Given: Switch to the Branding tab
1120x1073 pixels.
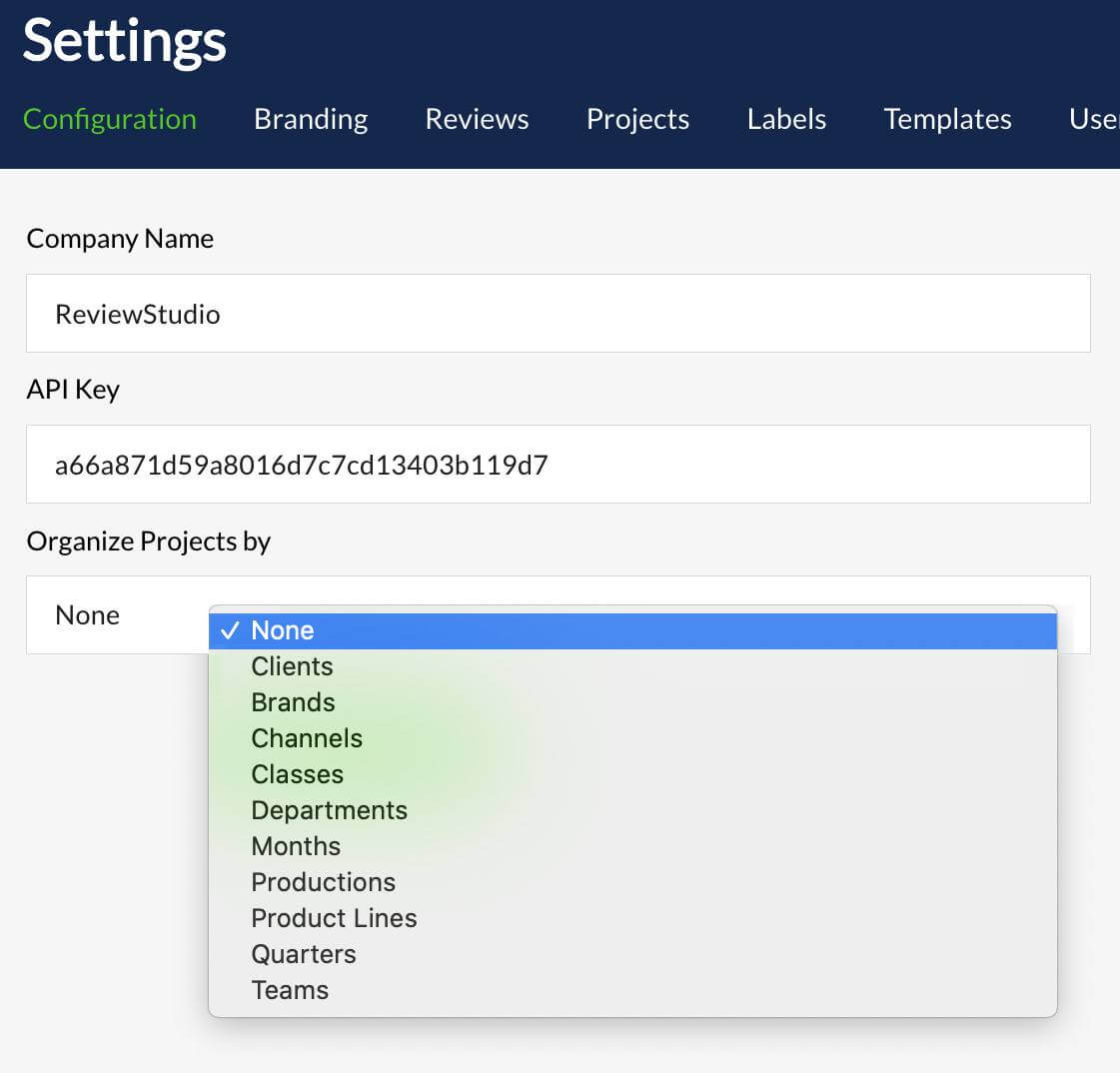Looking at the screenshot, I should (311, 119).
